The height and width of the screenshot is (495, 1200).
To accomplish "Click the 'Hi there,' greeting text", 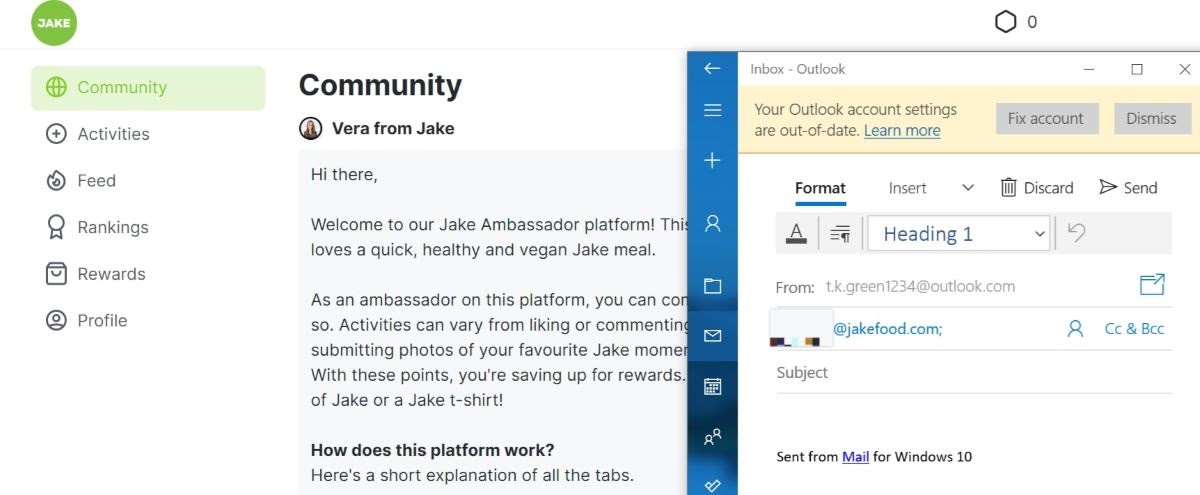I will 344,175.
